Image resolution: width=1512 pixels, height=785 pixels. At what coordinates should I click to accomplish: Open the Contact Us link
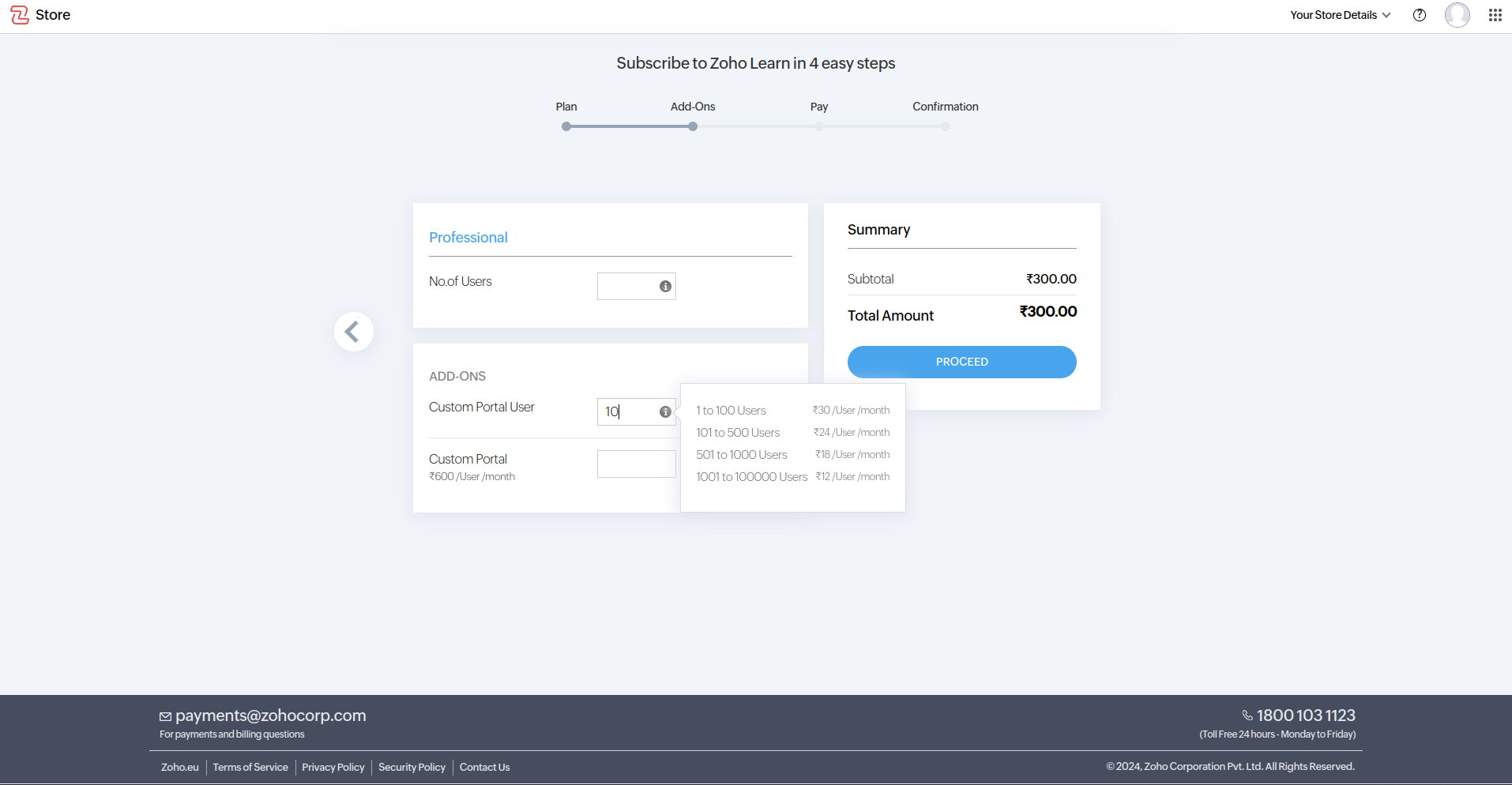coord(484,767)
